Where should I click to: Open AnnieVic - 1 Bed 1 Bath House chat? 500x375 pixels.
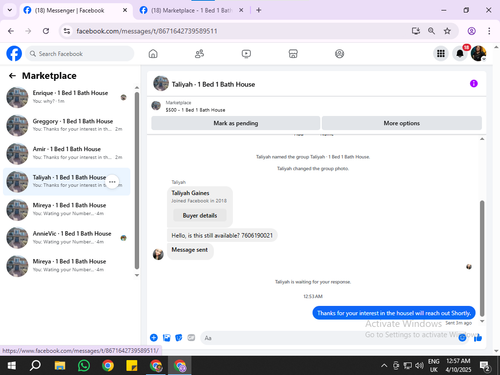(67, 238)
